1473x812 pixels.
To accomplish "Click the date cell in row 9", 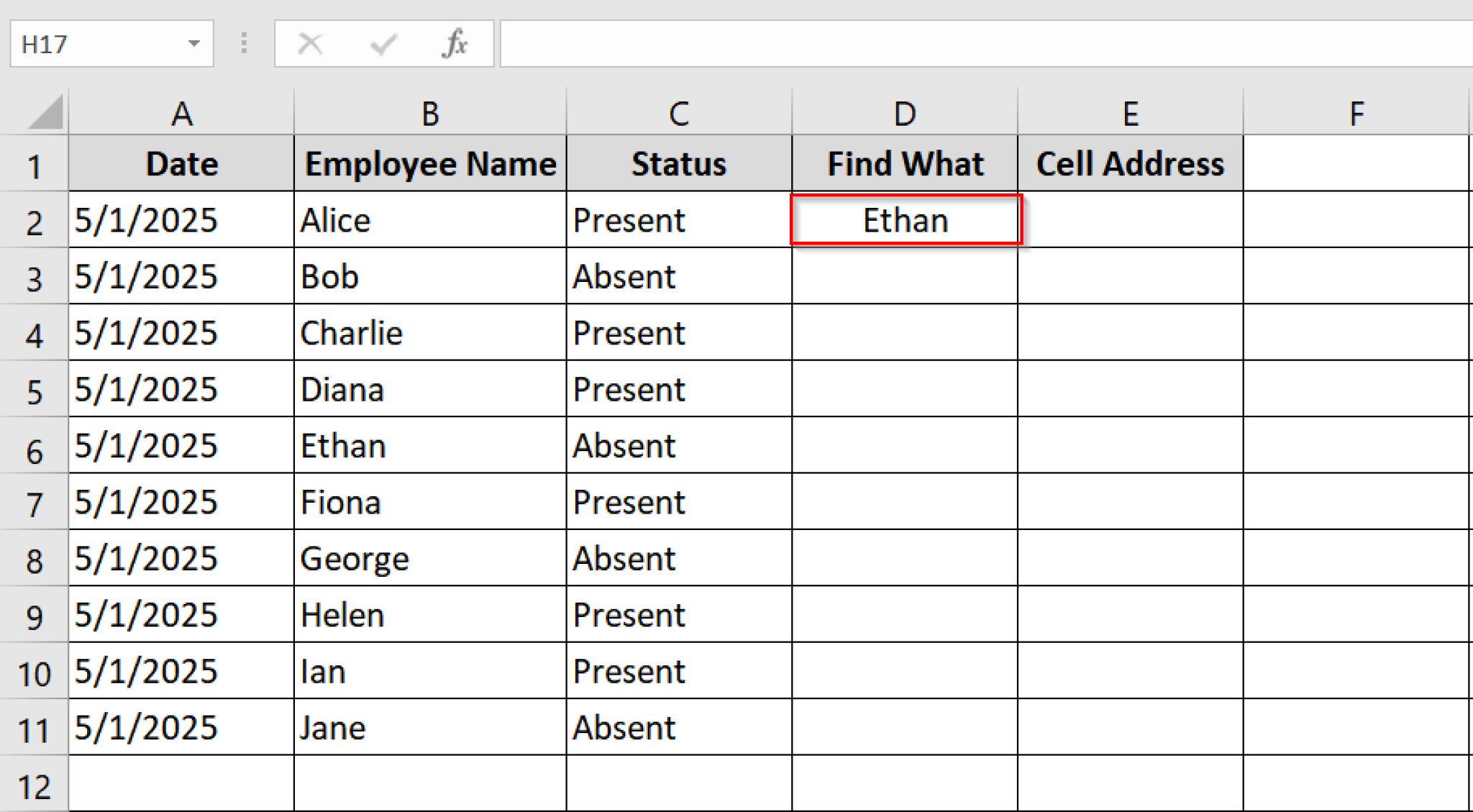I will [x=181, y=615].
